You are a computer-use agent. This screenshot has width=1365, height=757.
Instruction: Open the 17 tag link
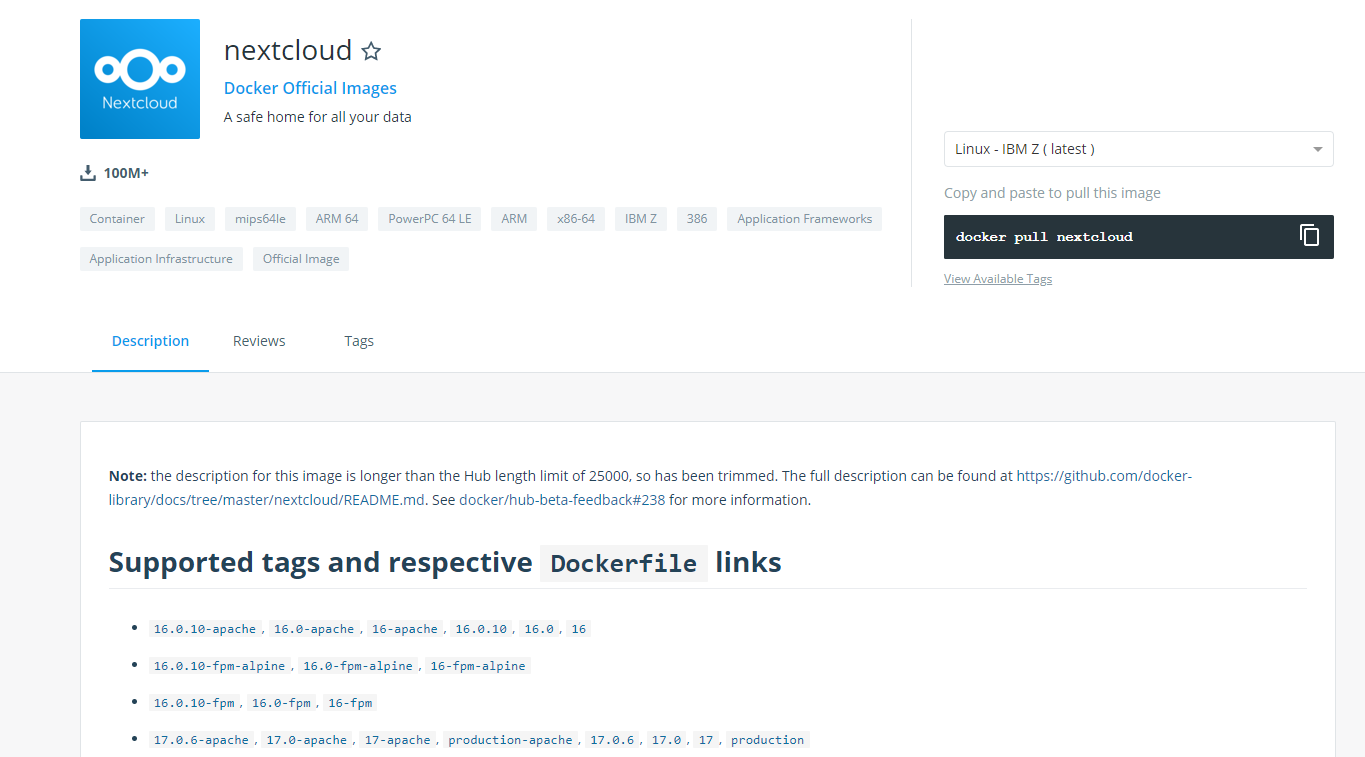[706, 740]
